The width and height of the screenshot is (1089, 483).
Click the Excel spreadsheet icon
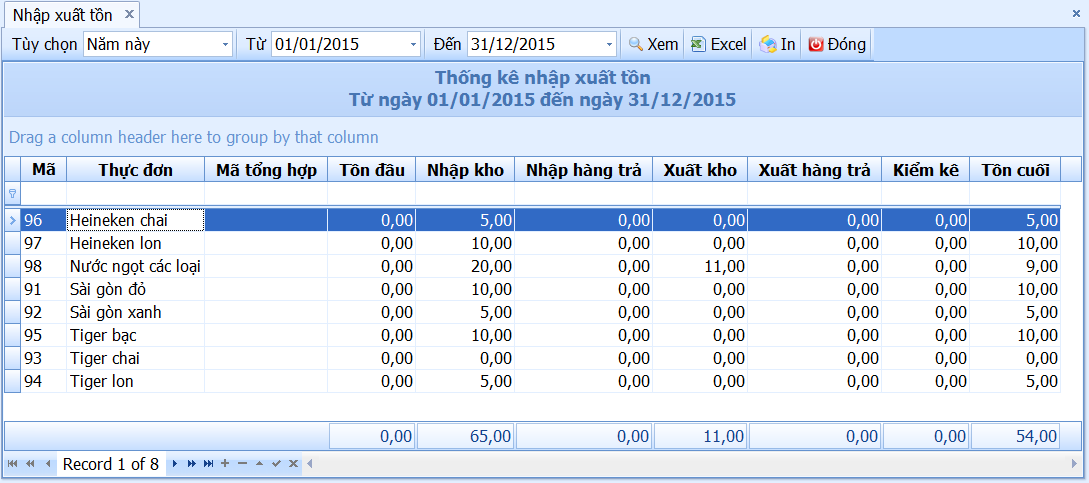tap(698, 44)
